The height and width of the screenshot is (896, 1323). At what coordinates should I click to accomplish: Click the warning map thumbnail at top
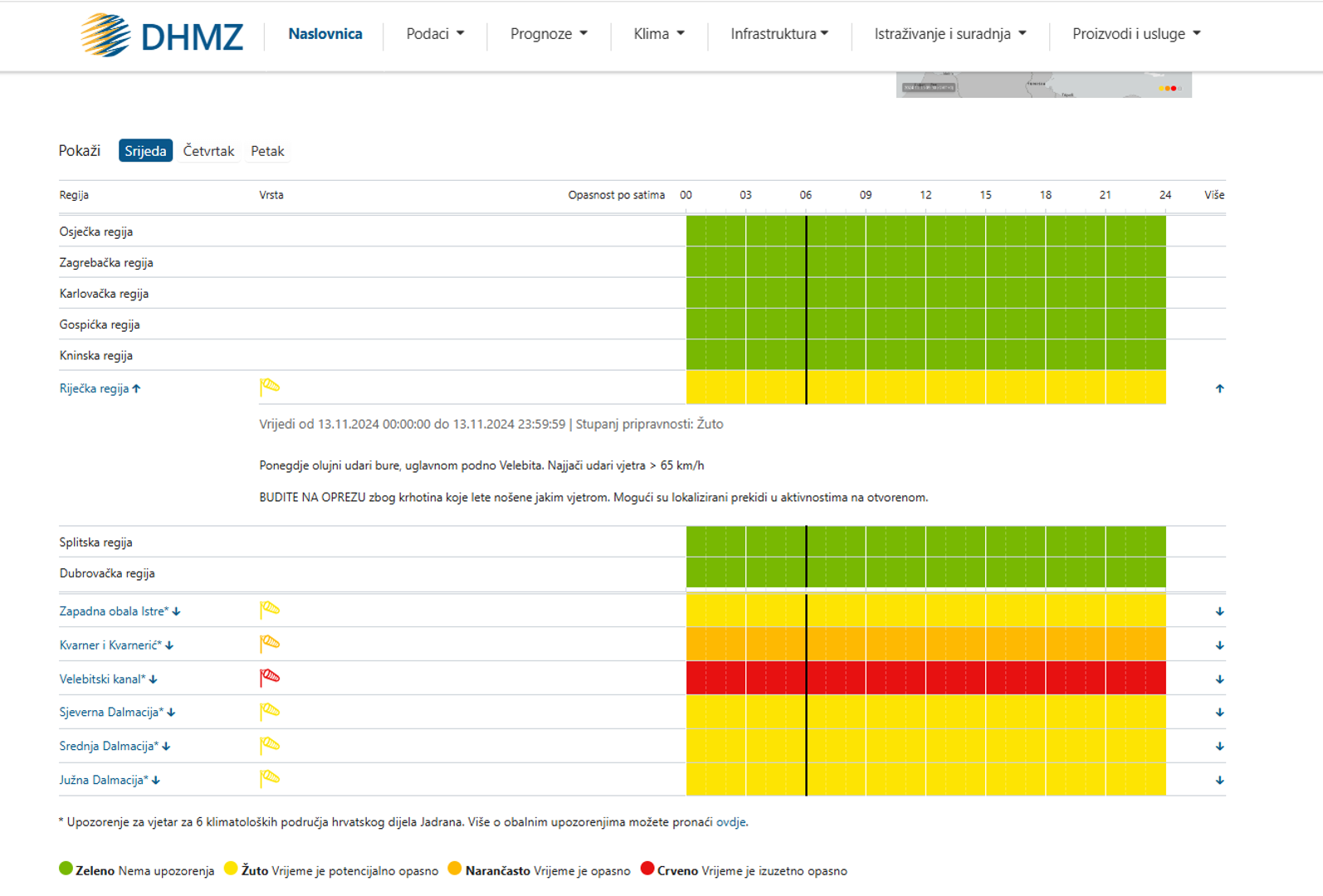click(1043, 85)
